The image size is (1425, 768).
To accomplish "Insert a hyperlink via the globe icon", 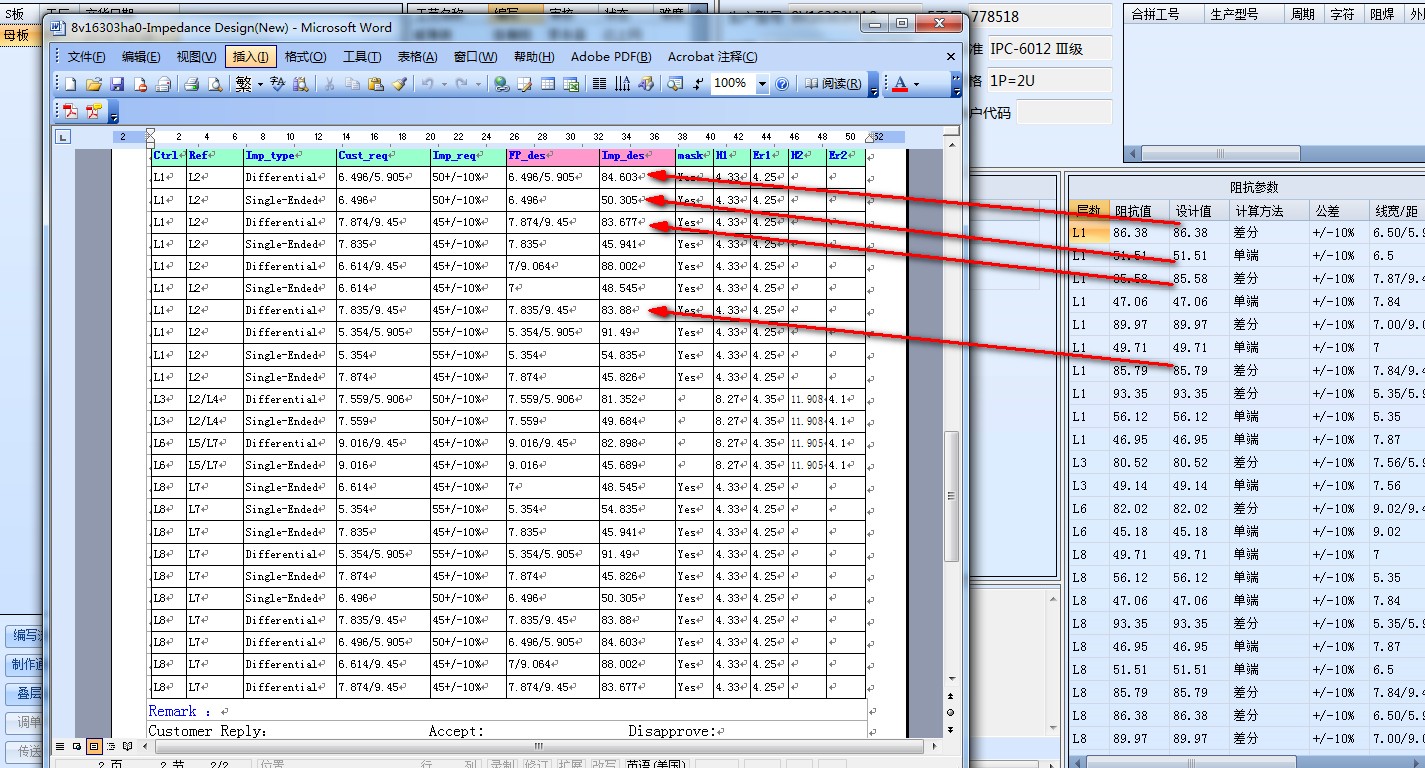I will pyautogui.click(x=501, y=84).
